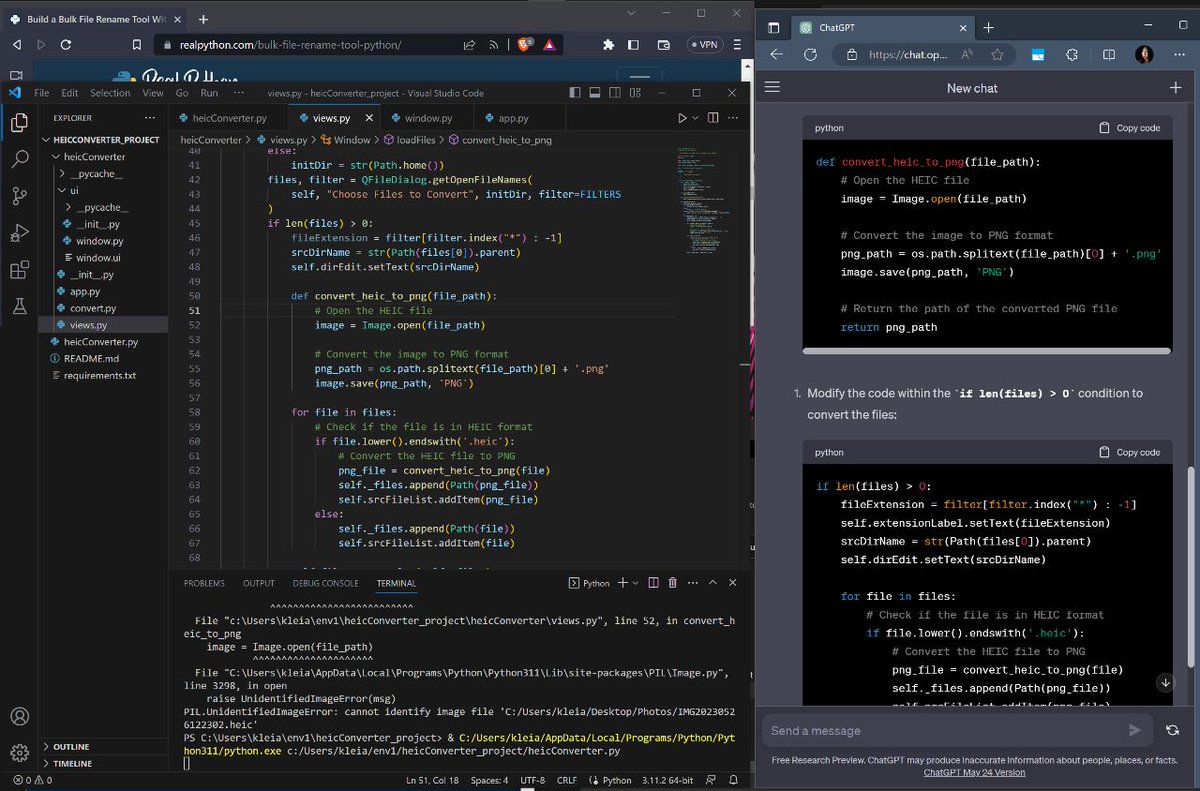Image resolution: width=1200 pixels, height=791 pixels.
Task: Expand the OUTLINE section
Action: point(46,747)
